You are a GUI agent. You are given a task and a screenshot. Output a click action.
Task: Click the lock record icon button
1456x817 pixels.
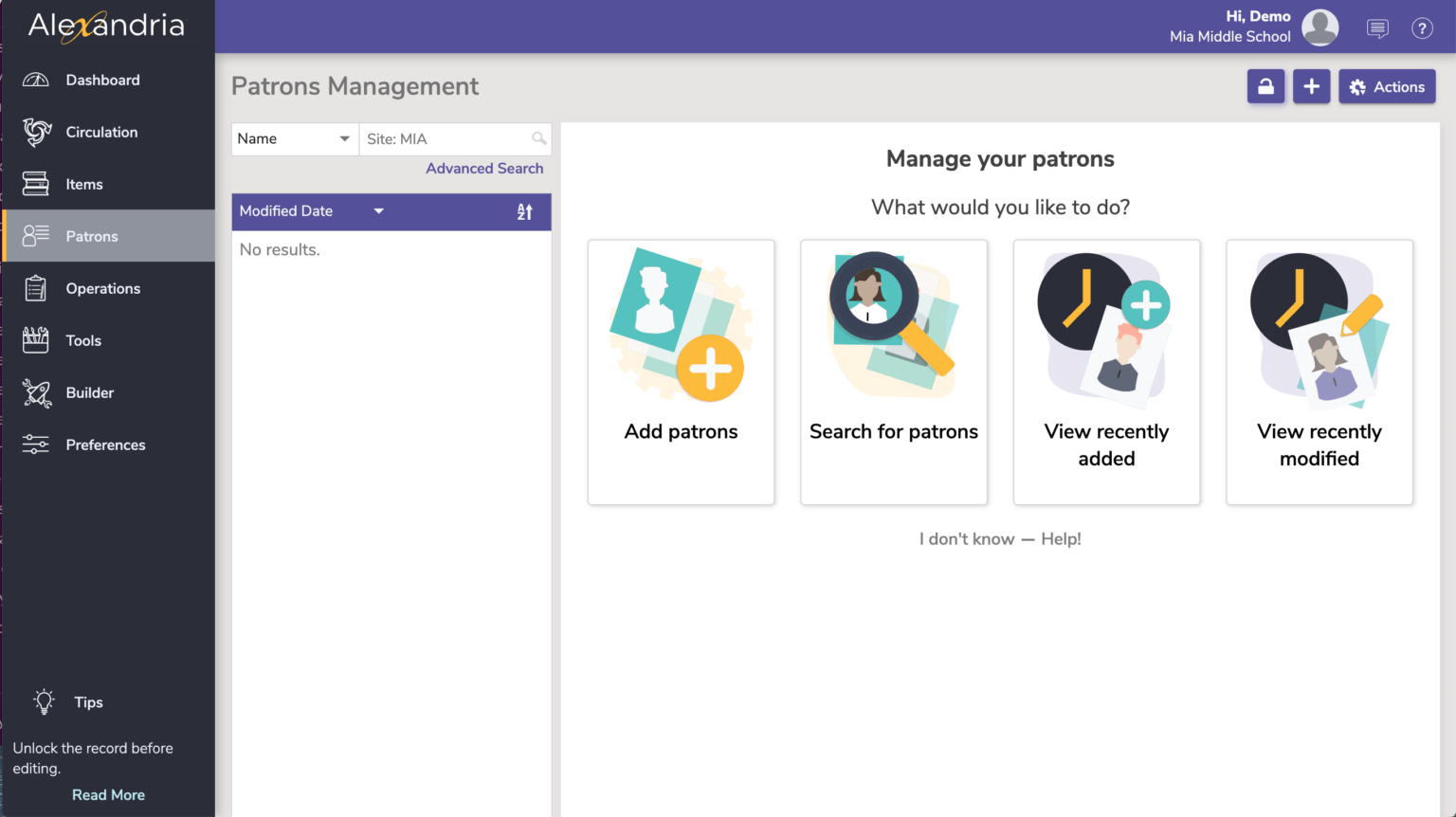coord(1265,86)
